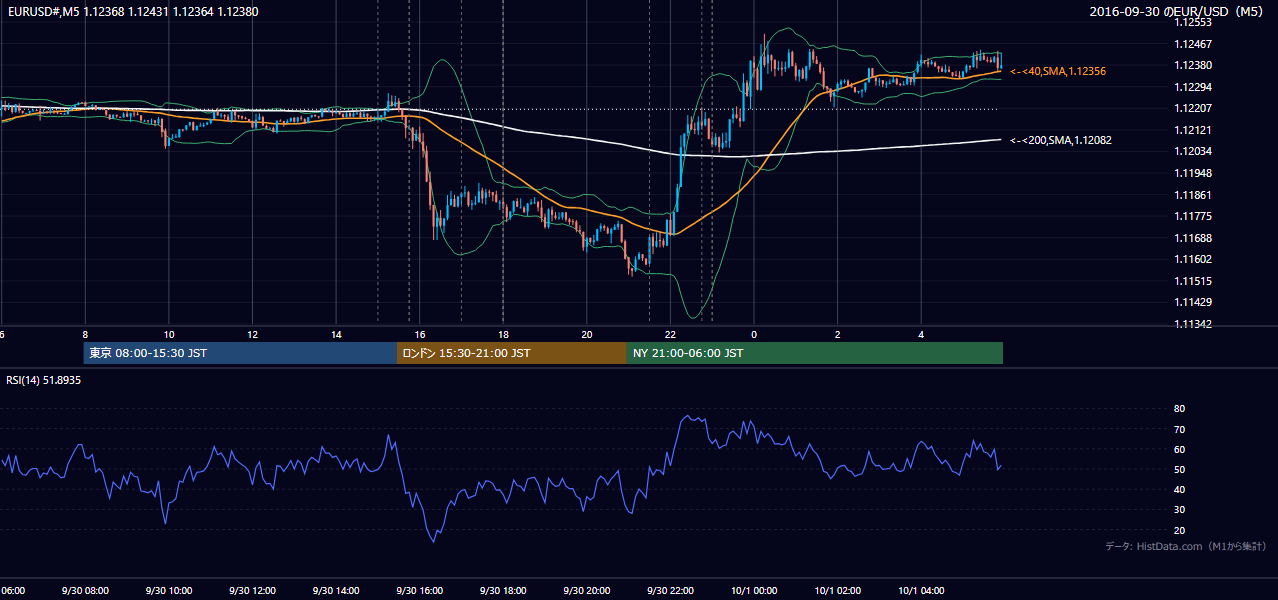Click price axis value 1.11775
The width and height of the screenshot is (1278, 600).
[1192, 217]
